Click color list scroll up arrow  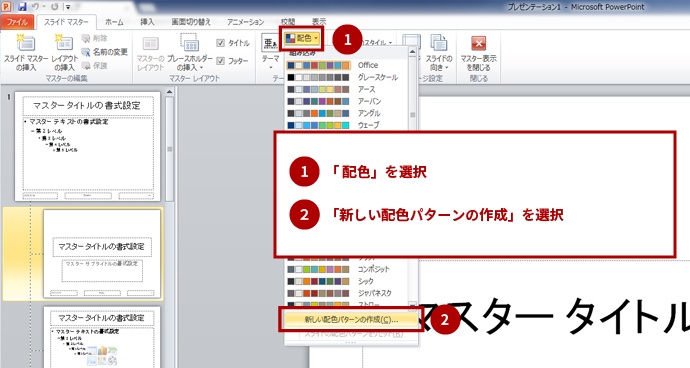point(412,52)
